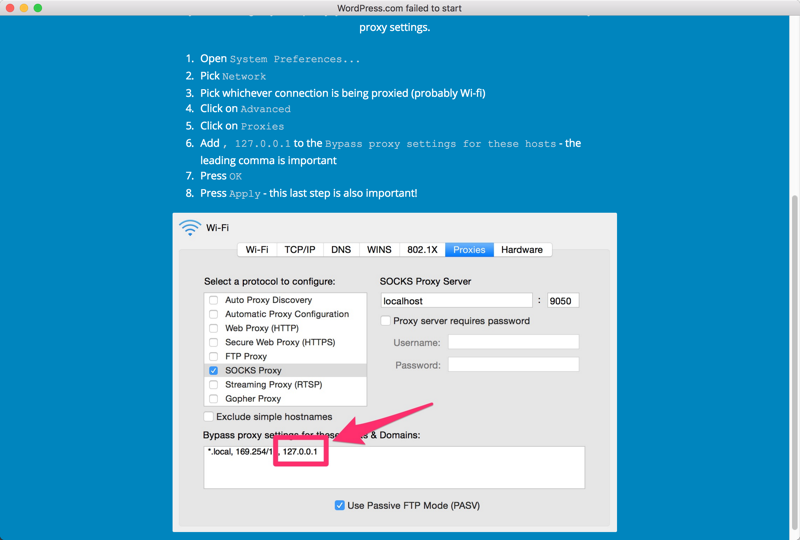Select the Proxies tab
Screen dimensions: 800x540
(469, 250)
